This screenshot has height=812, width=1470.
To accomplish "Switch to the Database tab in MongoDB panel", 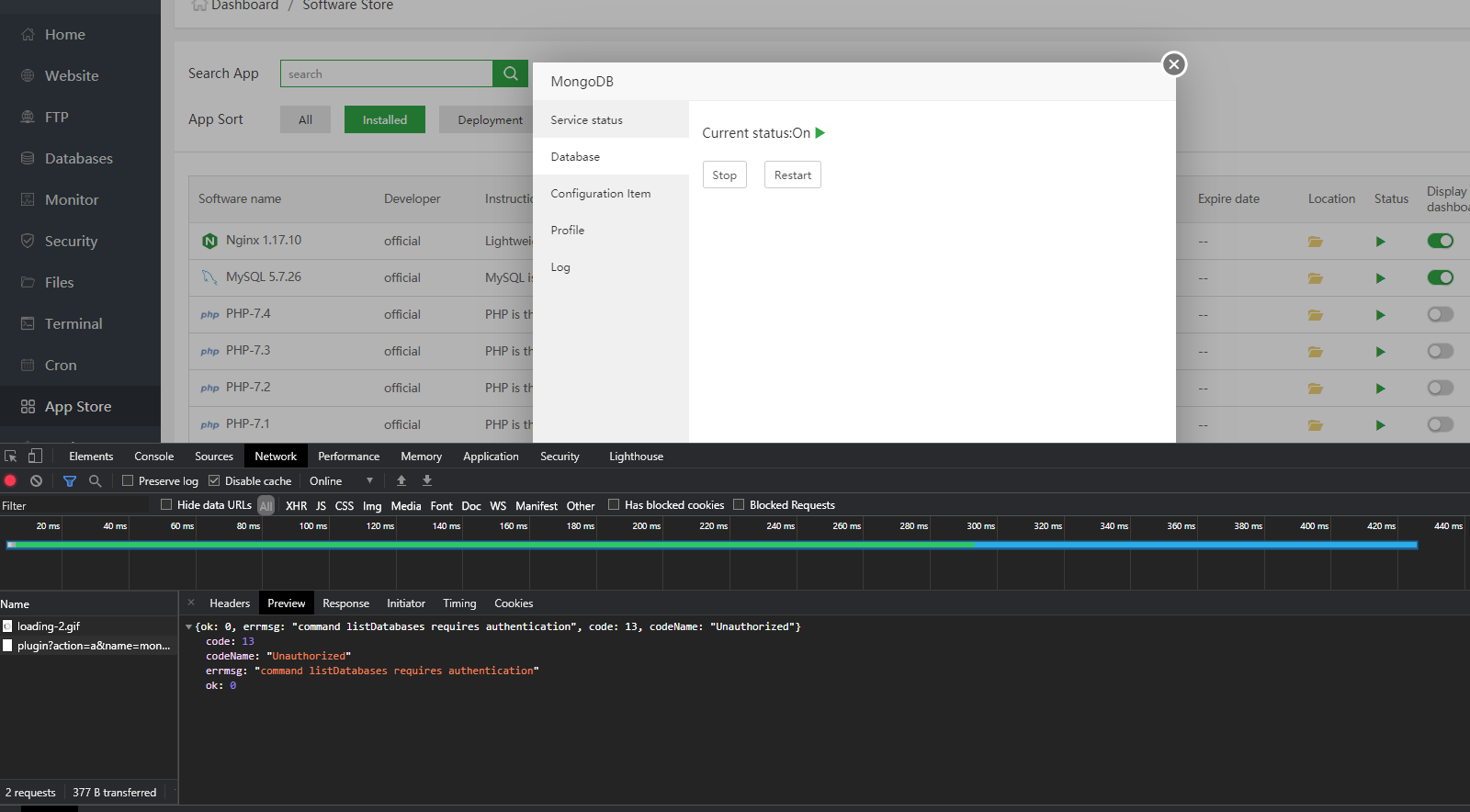I will 575,157.
